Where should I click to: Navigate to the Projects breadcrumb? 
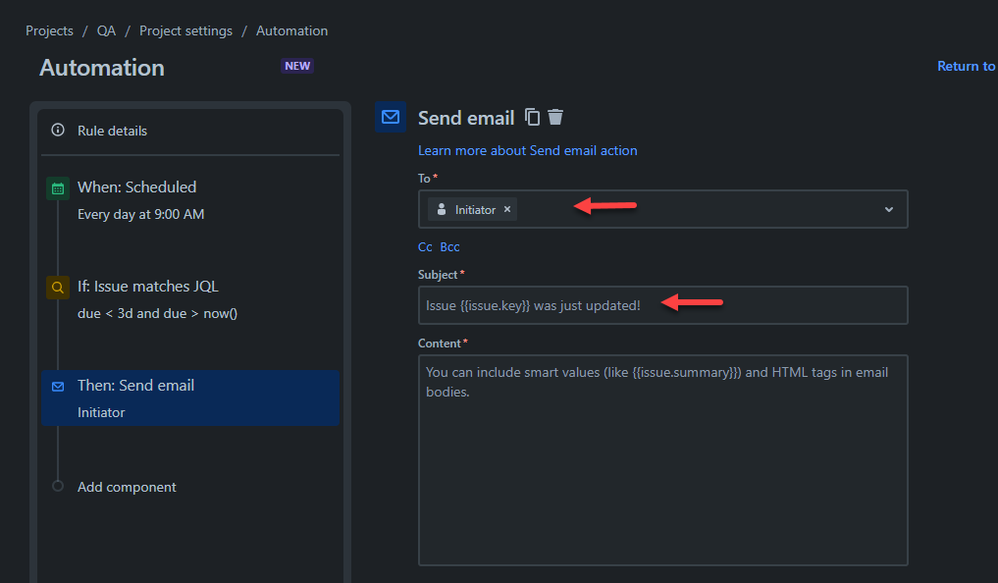[x=49, y=30]
